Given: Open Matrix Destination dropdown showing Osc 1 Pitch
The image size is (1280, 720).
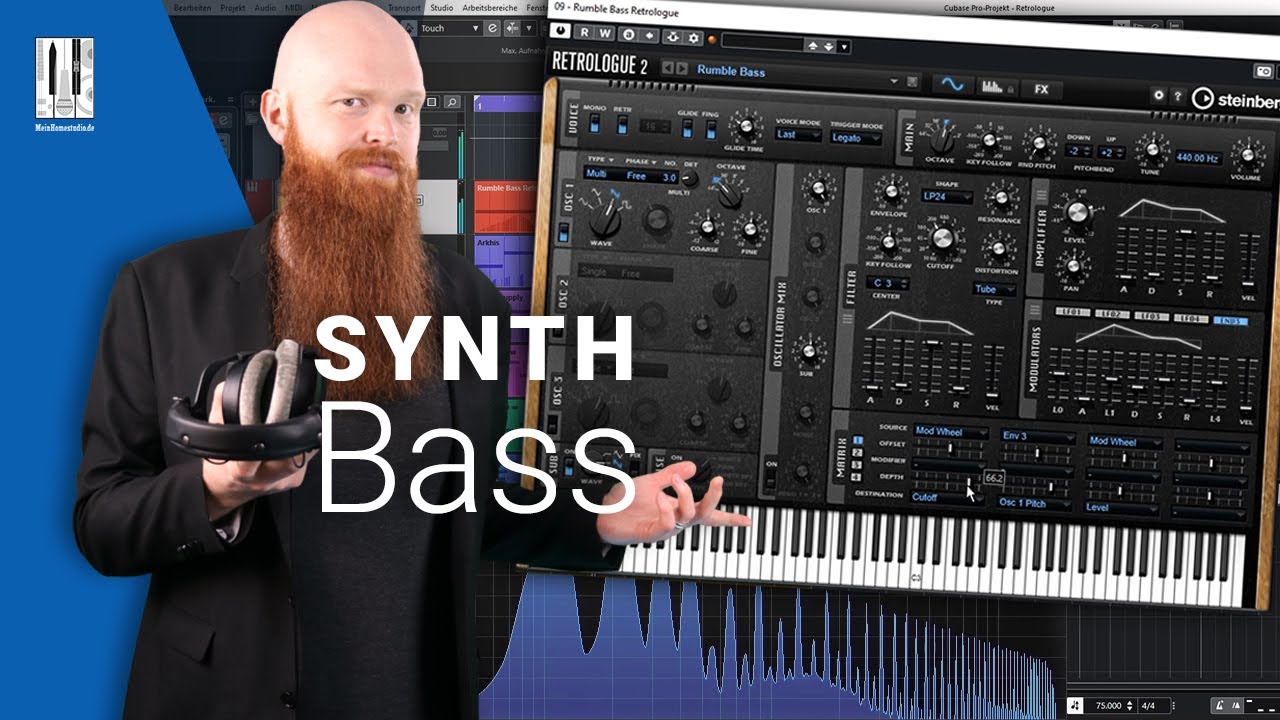Looking at the screenshot, I should point(1033,502).
